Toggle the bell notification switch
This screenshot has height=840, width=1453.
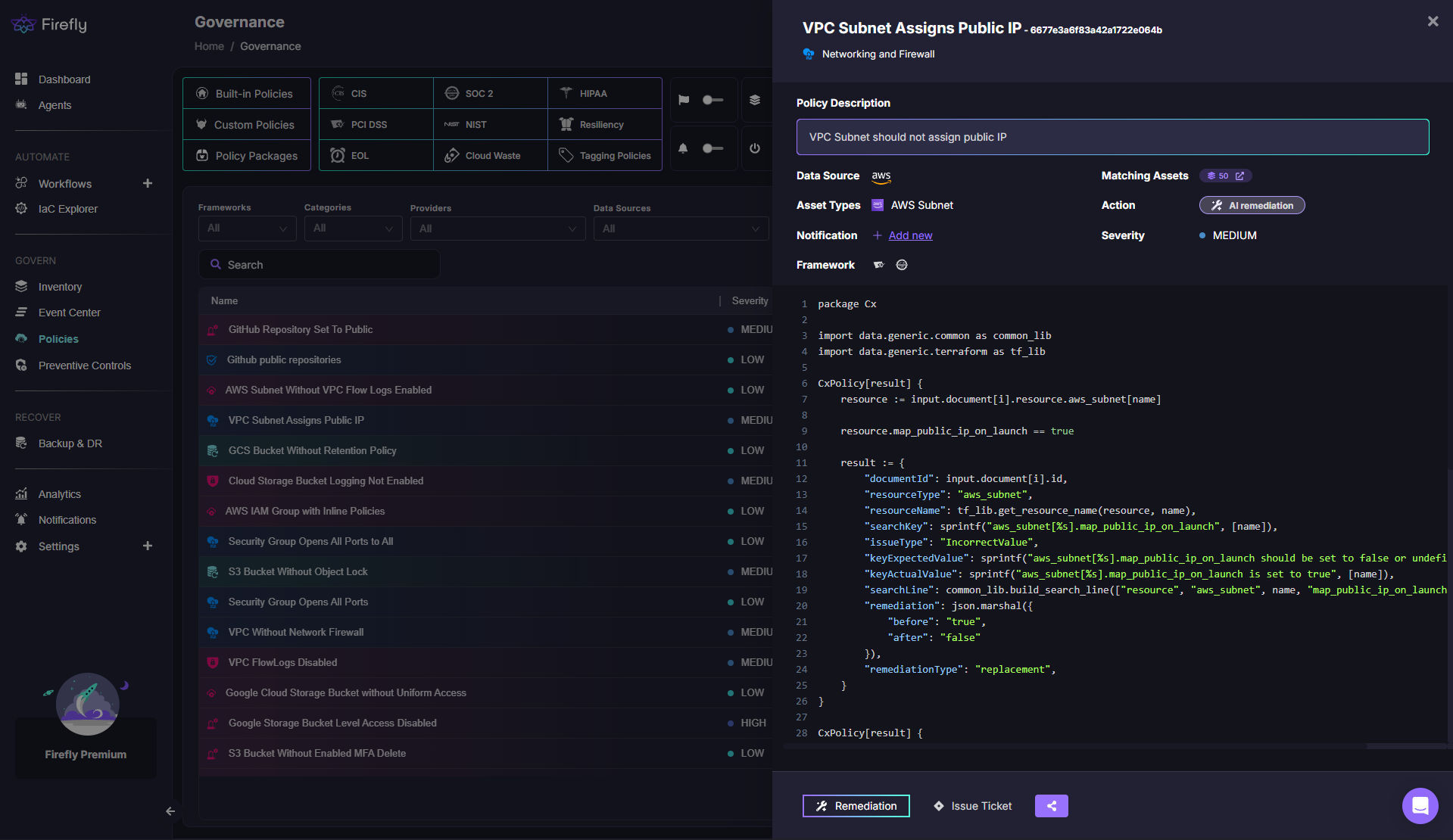click(x=712, y=148)
